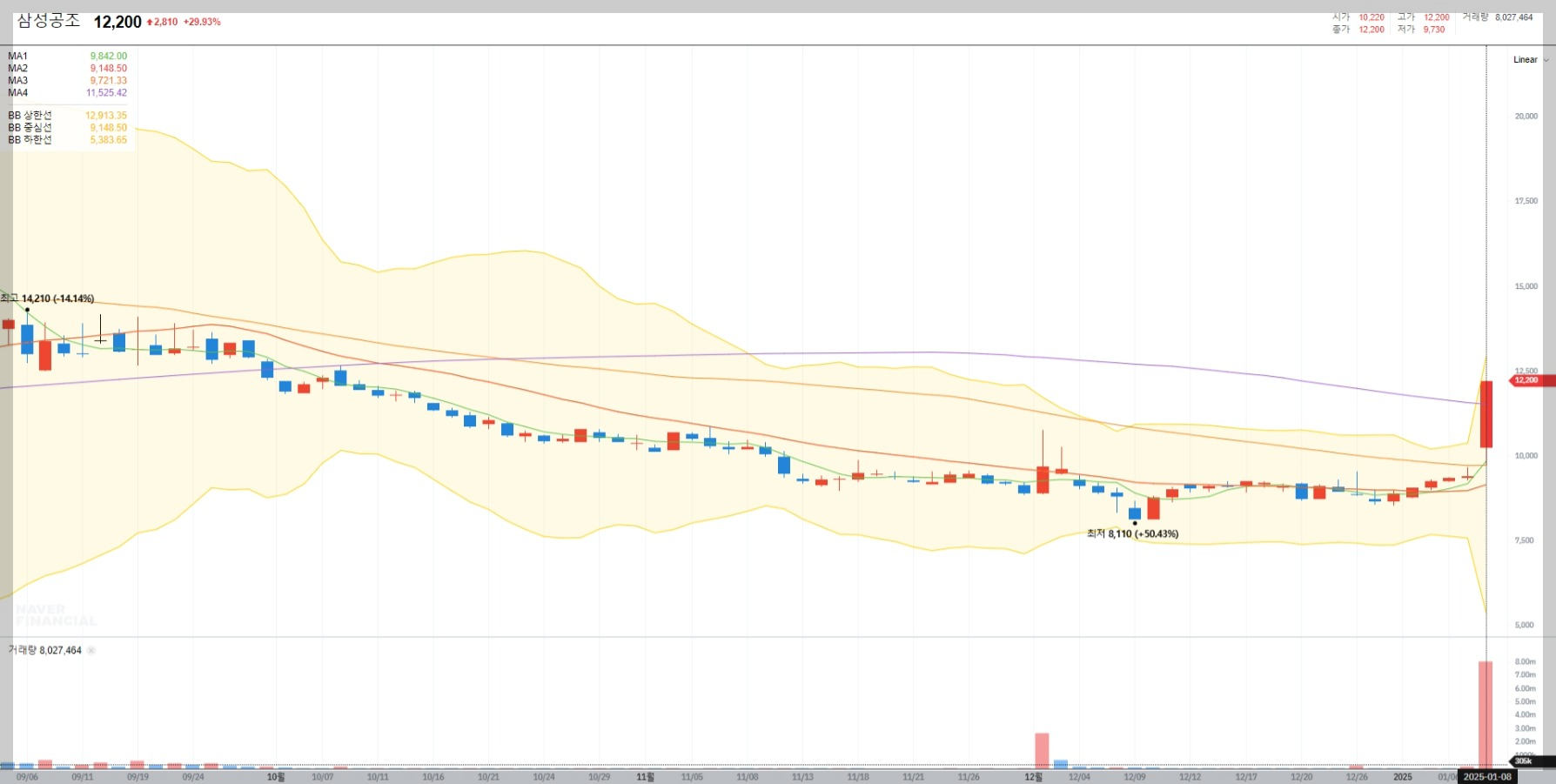
Task: Click the 7,500 price axis label
Action: click(x=1525, y=540)
